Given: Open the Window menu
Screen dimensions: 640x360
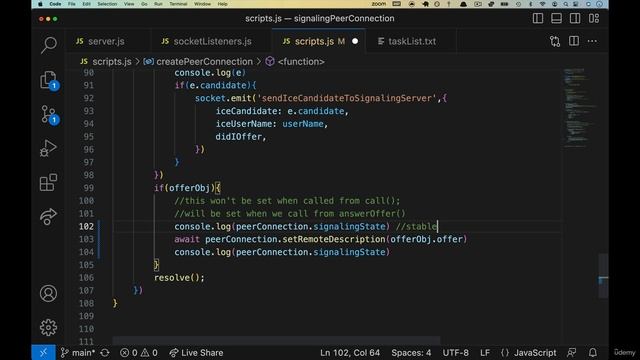Looking at the screenshot, I should click(202, 4).
